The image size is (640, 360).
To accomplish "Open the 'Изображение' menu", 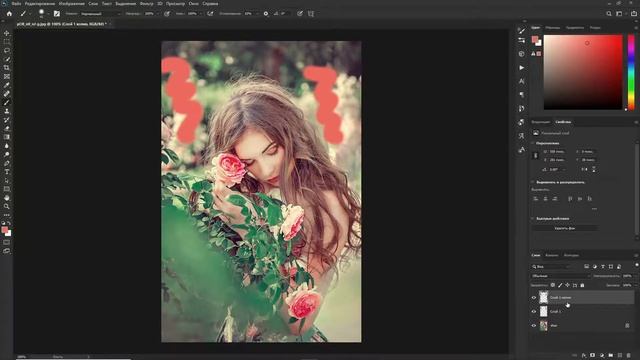I will pos(71,3).
